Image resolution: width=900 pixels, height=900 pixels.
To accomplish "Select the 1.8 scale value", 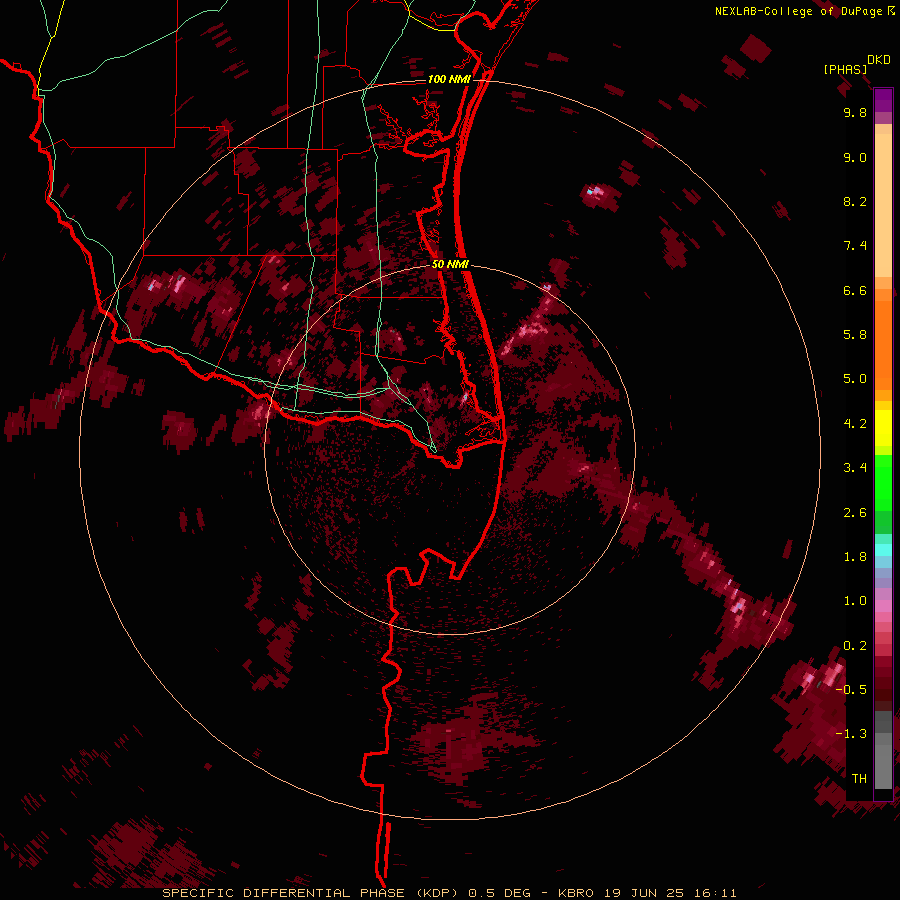I will pyautogui.click(x=855, y=557).
